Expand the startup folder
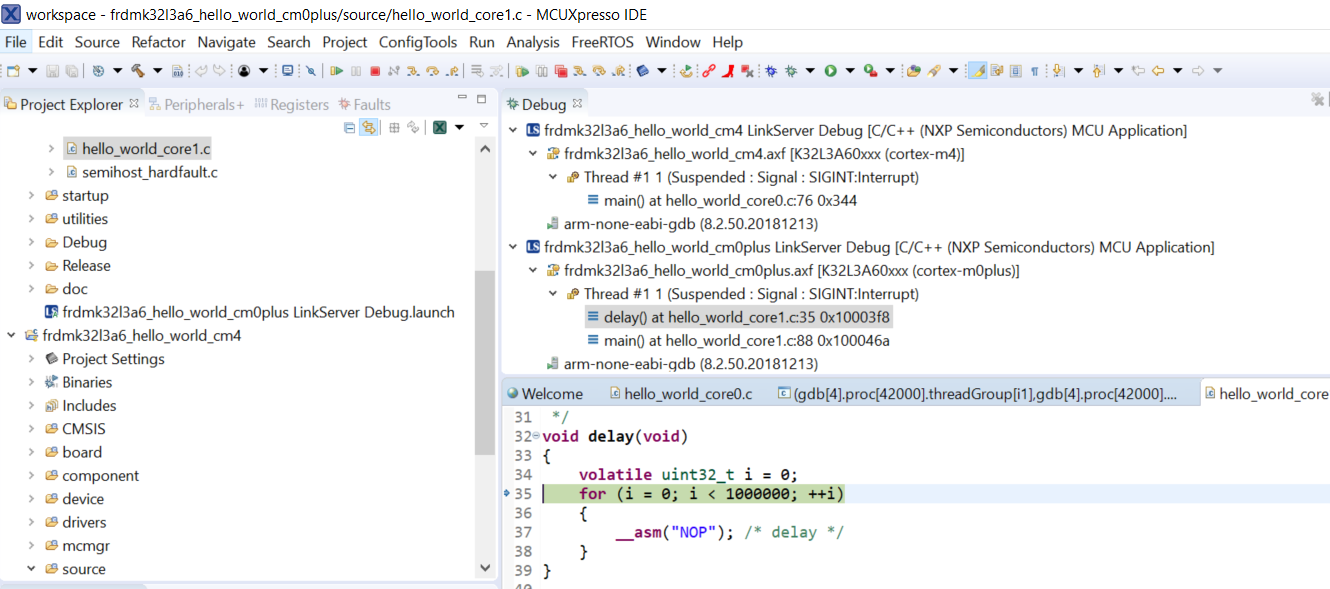This screenshot has width=1330, height=589. (x=32, y=196)
